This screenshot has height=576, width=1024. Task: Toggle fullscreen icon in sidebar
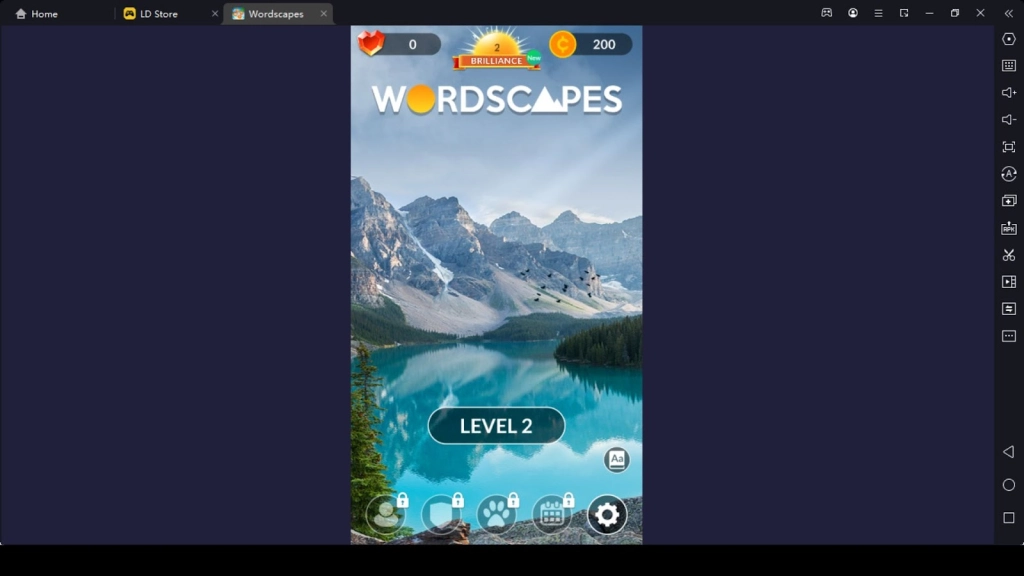tap(1009, 147)
